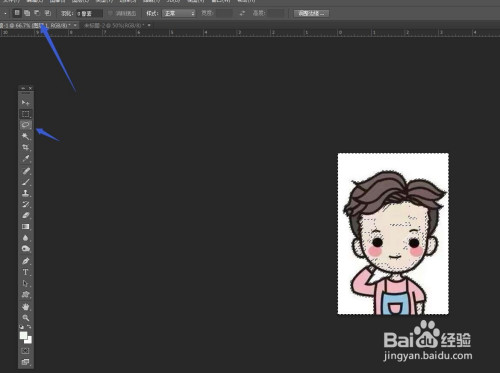
Task: Select the Path Selection tool
Action: pyautogui.click(x=25, y=283)
